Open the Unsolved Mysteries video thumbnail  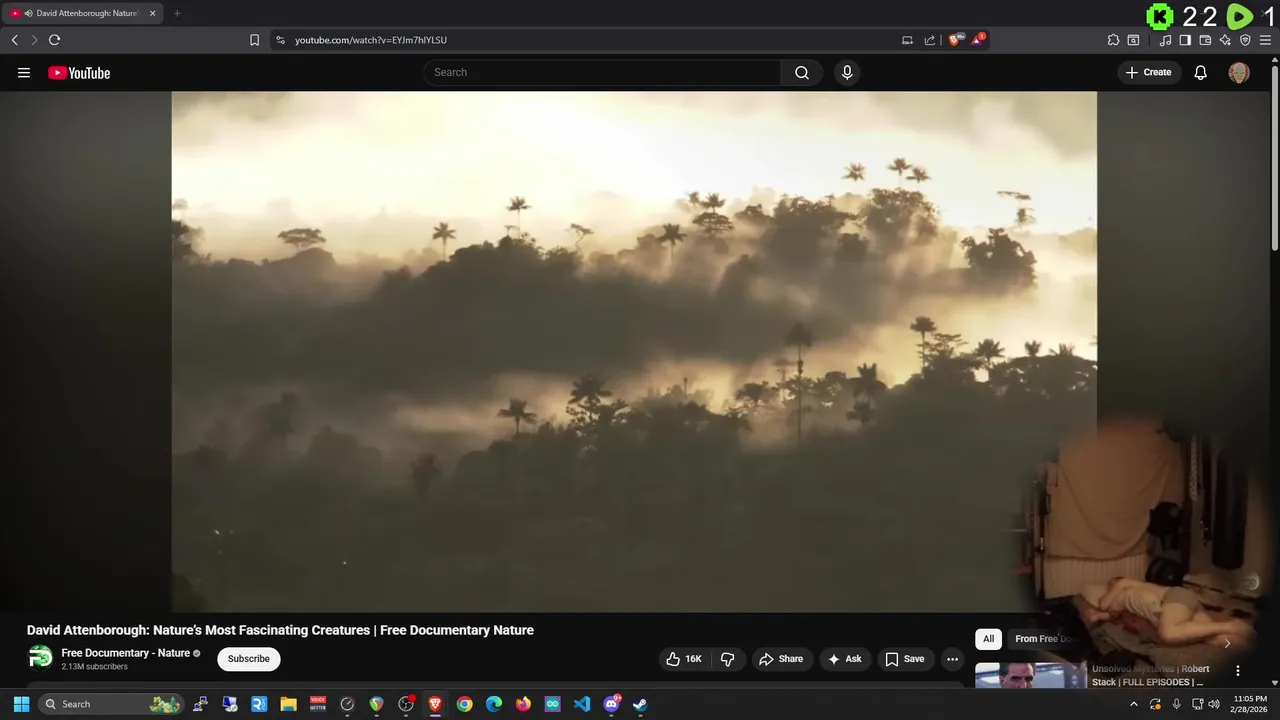(x=1030, y=675)
